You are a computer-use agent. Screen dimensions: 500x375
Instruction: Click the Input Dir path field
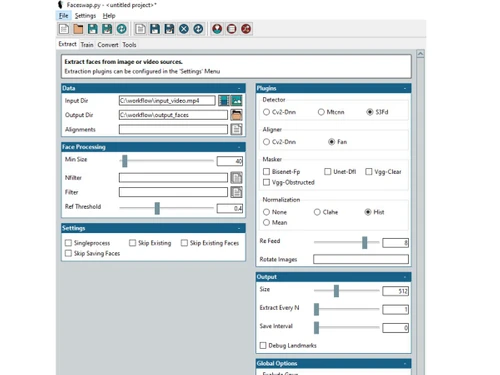click(x=167, y=101)
